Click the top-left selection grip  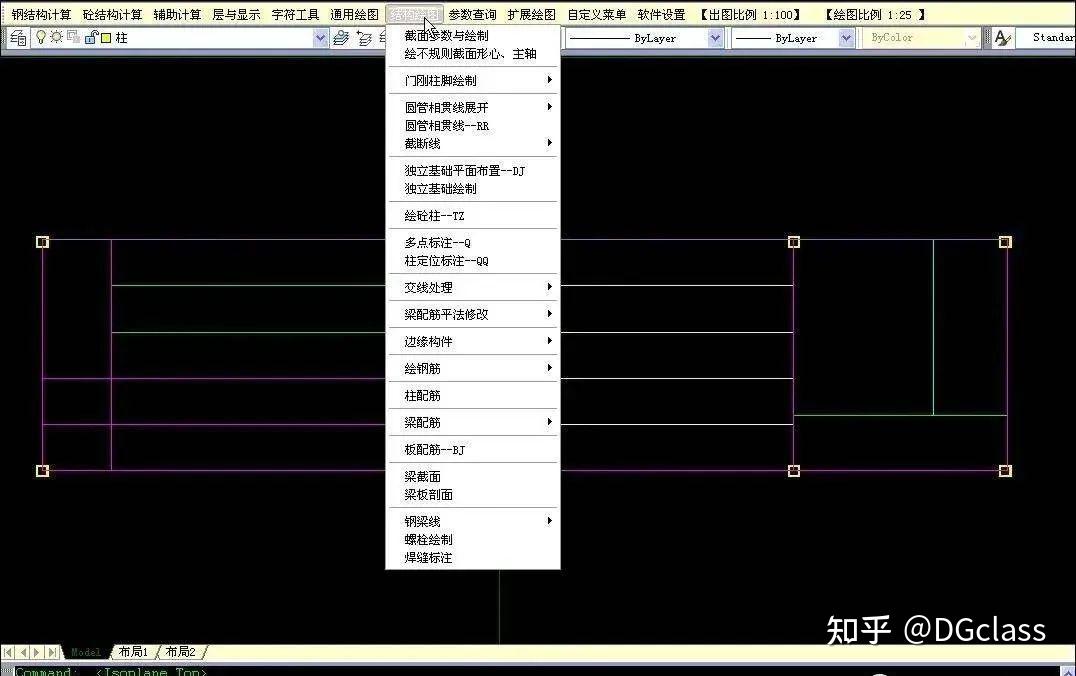pos(43,242)
